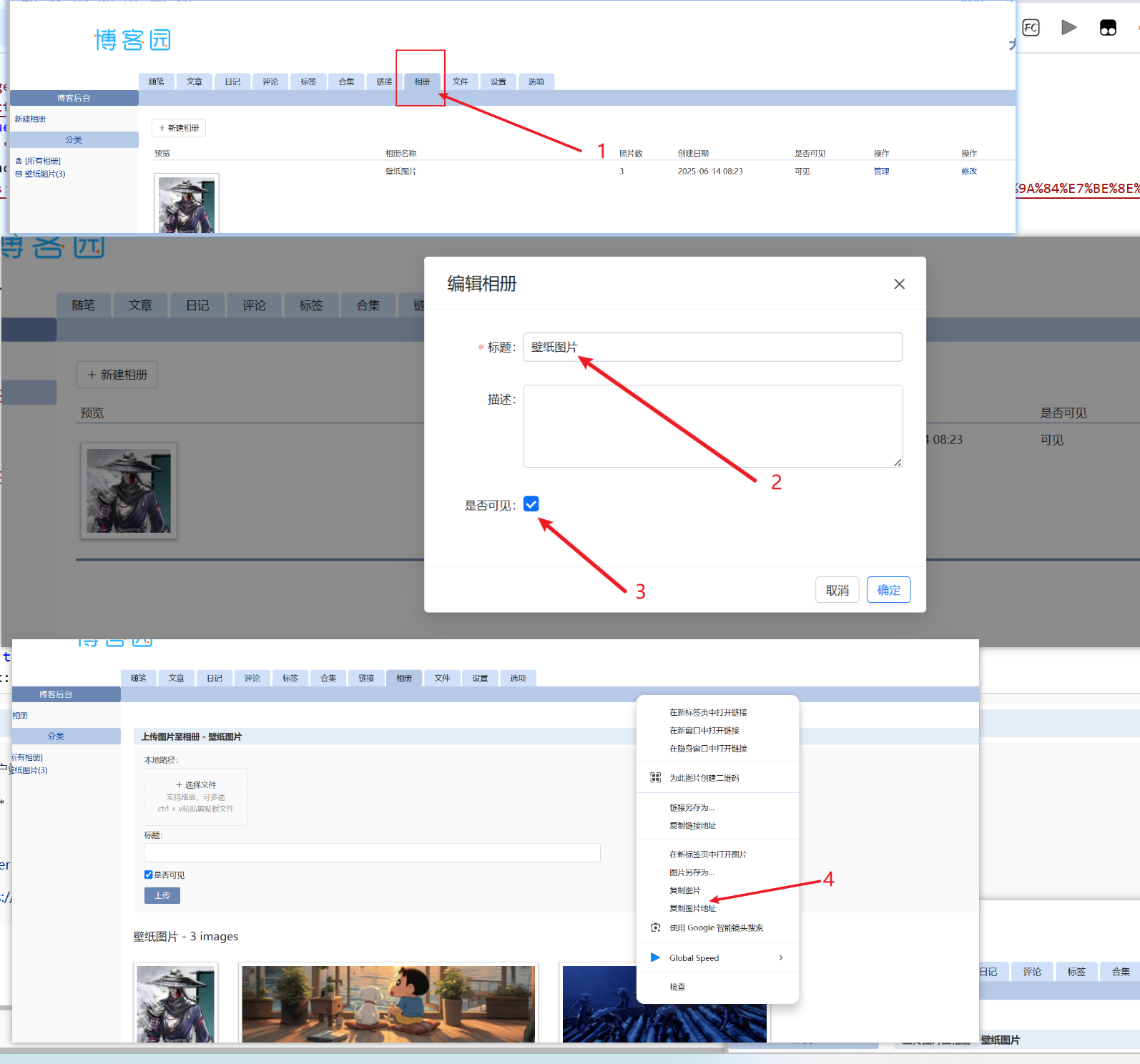
Task: Open the 相册 tab on the album list page
Action: click(x=422, y=82)
